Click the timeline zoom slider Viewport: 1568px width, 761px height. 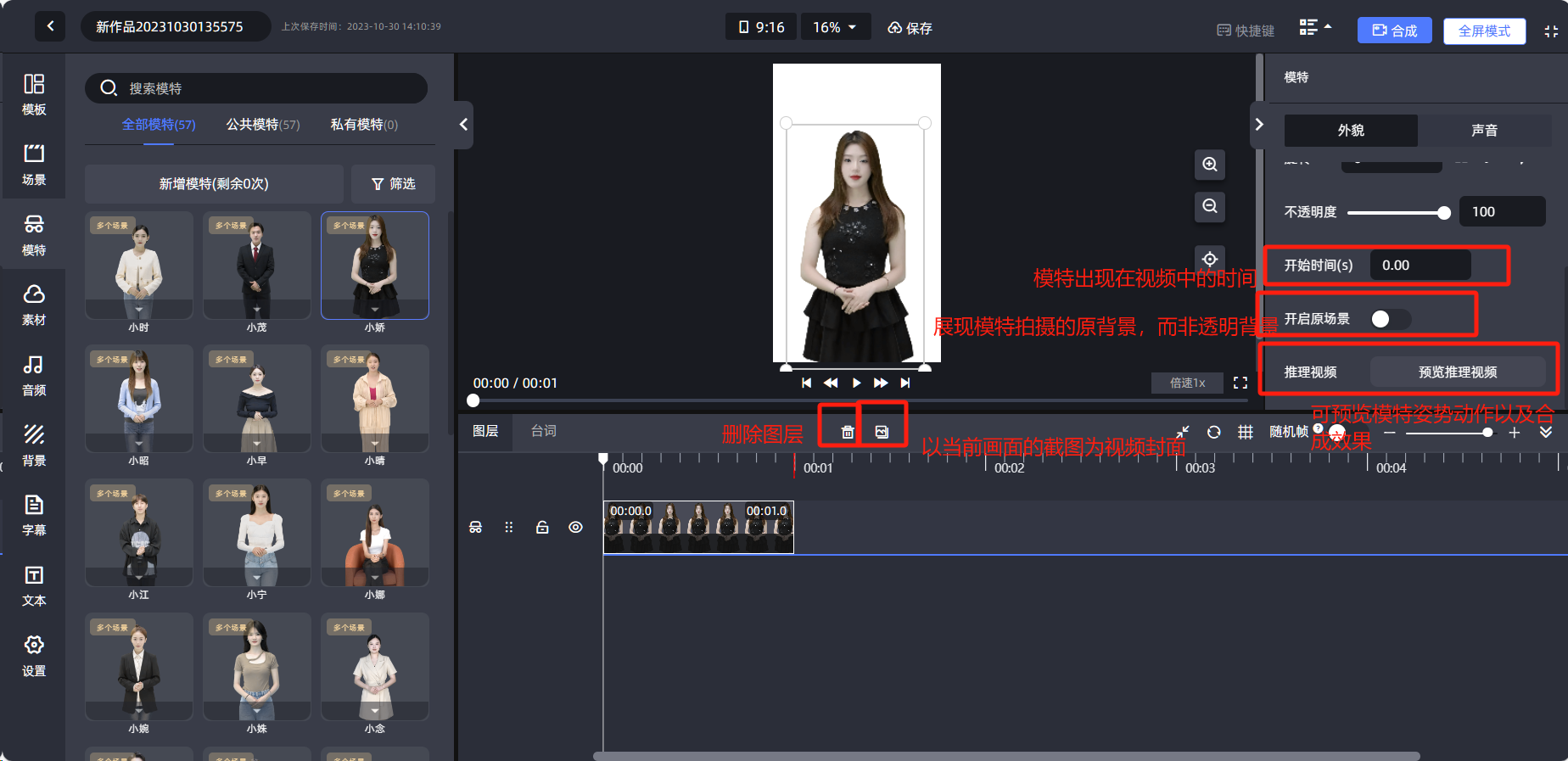click(1449, 433)
